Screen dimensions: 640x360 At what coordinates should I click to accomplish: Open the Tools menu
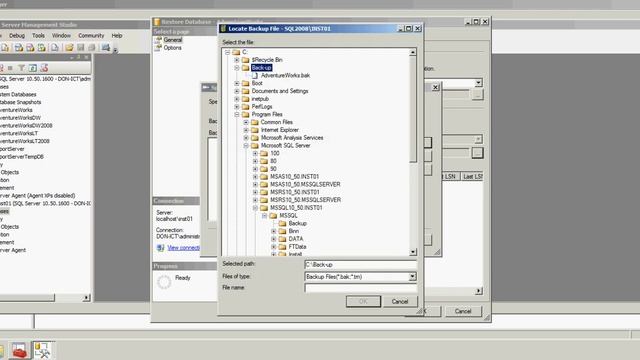(x=38, y=36)
